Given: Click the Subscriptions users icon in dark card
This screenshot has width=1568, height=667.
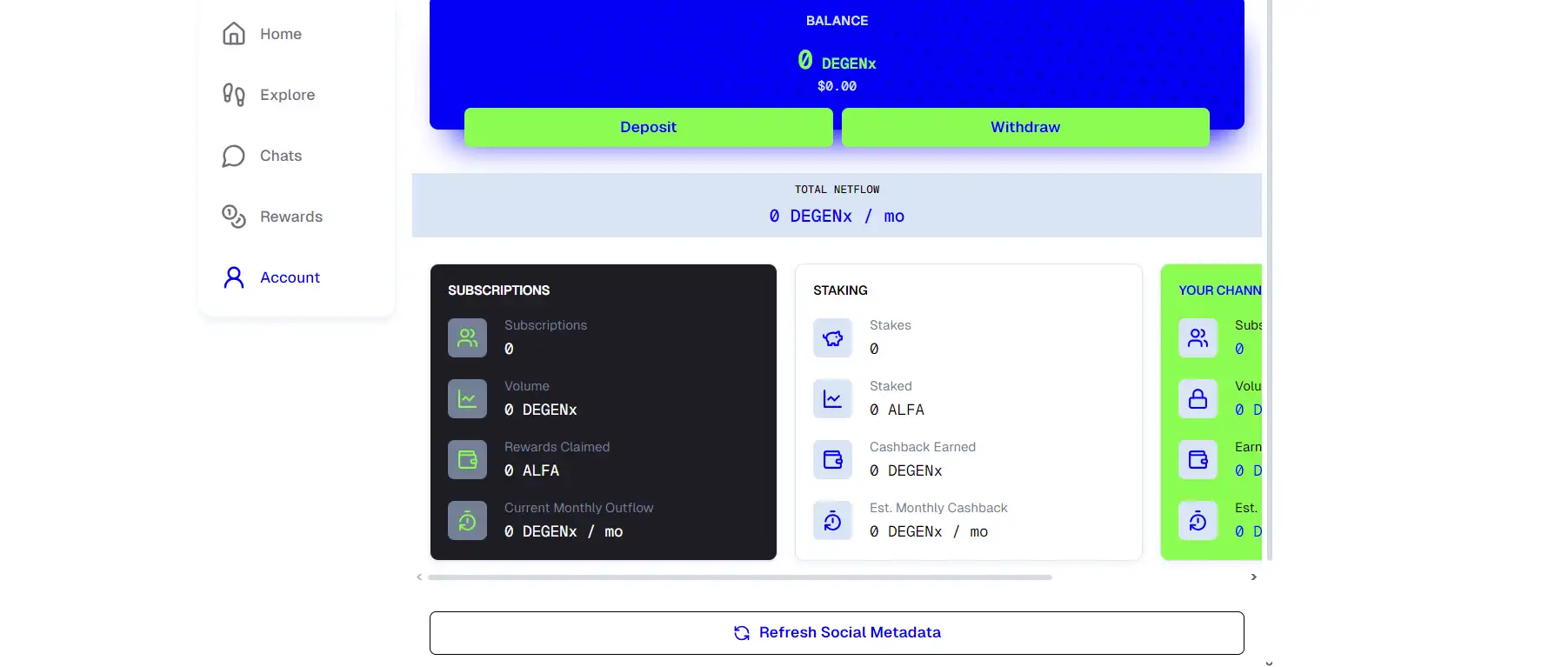Looking at the screenshot, I should point(467,338).
